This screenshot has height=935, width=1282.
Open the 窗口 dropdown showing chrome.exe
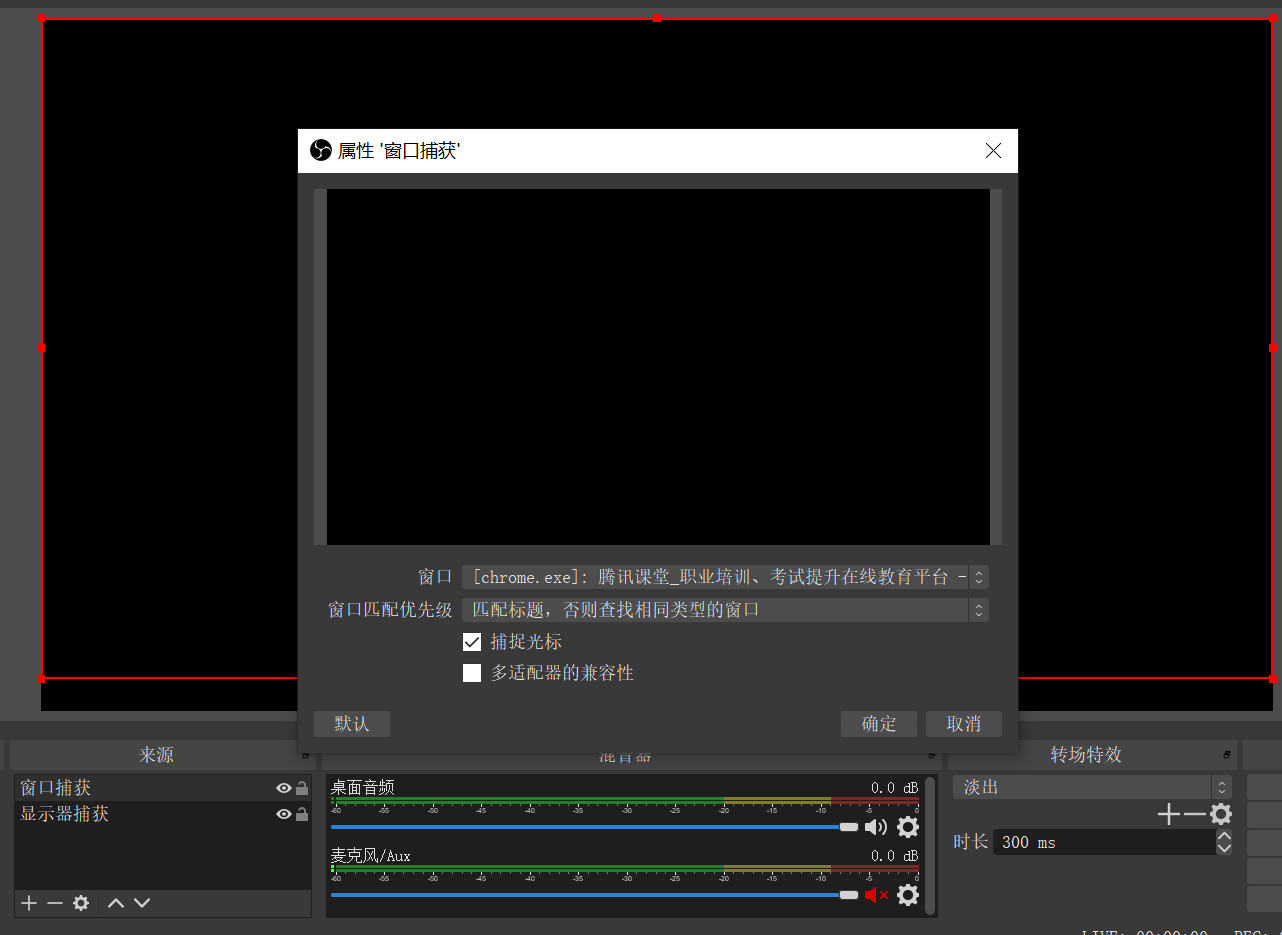coord(725,577)
